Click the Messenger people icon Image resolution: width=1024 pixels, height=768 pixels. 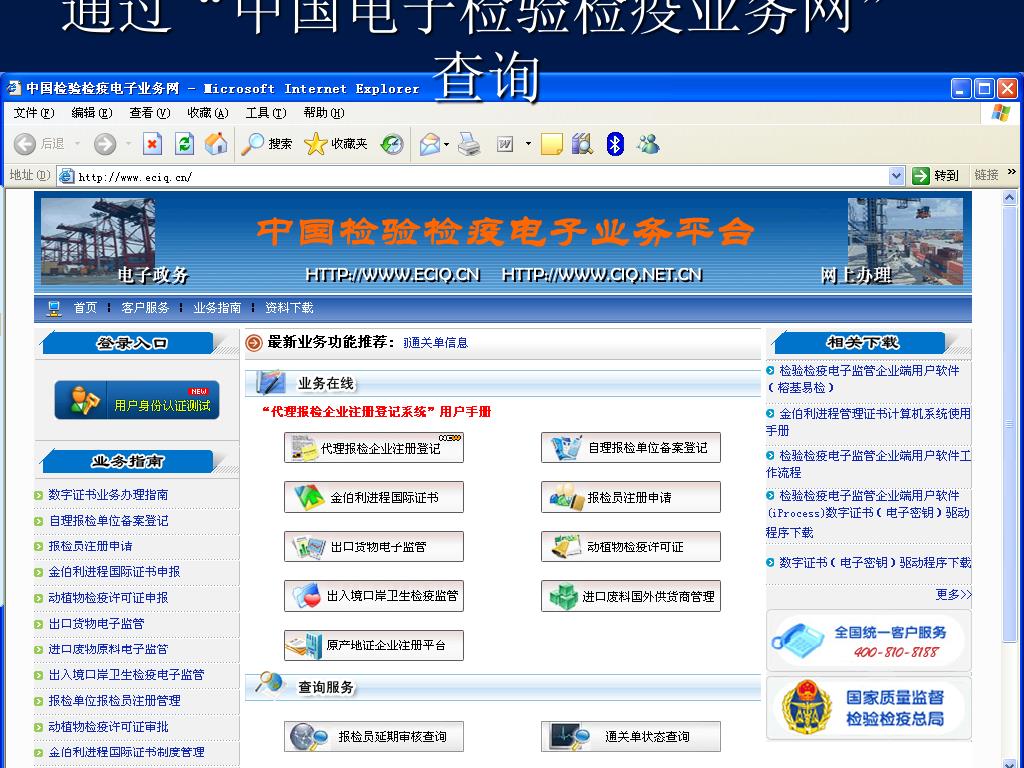[x=648, y=144]
